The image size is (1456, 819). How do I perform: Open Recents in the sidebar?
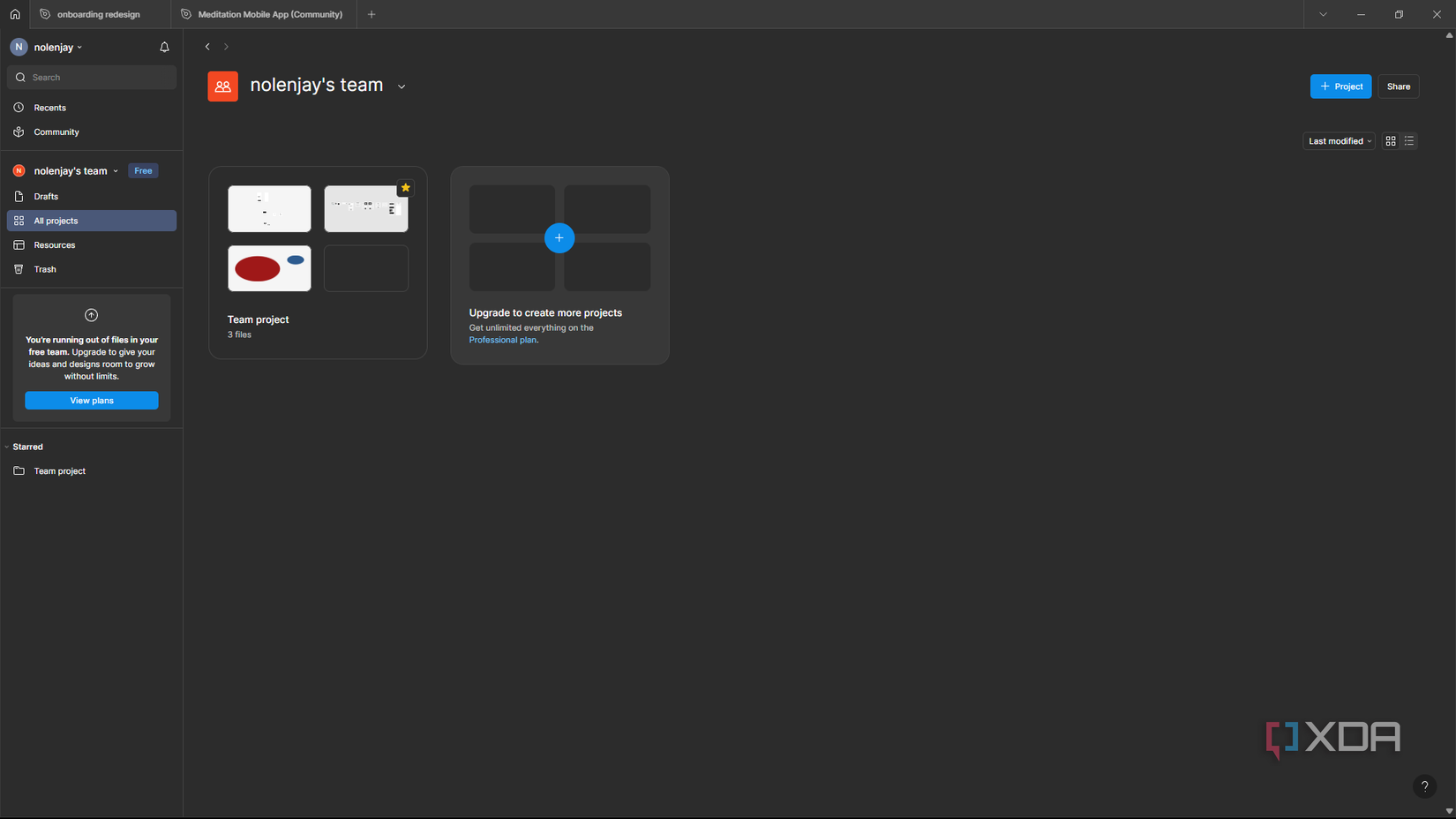[x=50, y=107]
